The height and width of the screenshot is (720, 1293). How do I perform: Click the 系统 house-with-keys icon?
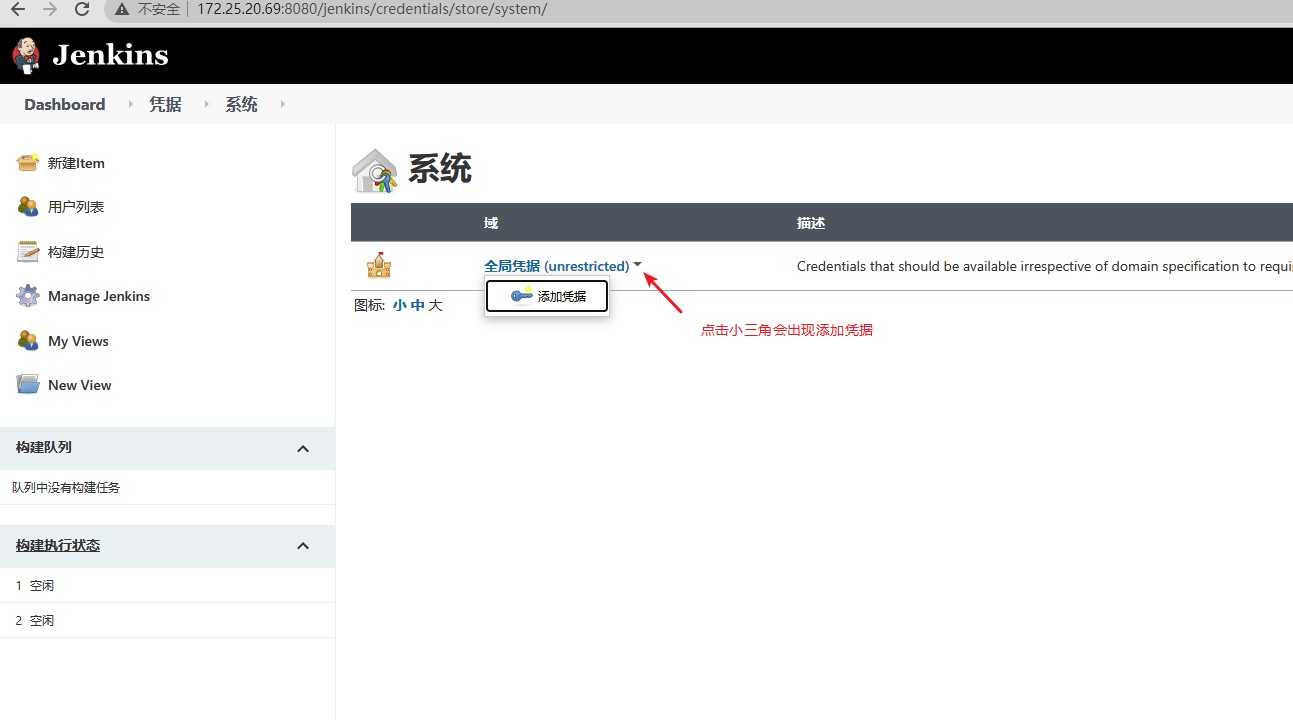[375, 170]
